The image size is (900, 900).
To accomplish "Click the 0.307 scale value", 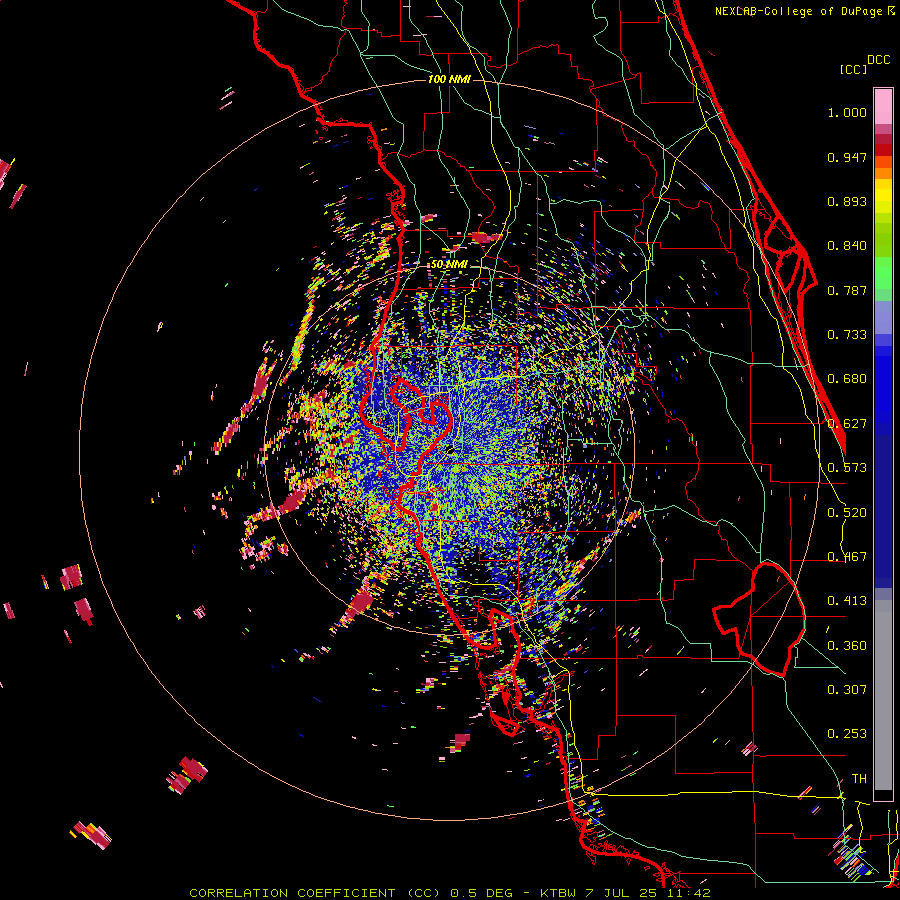I will pyautogui.click(x=847, y=690).
